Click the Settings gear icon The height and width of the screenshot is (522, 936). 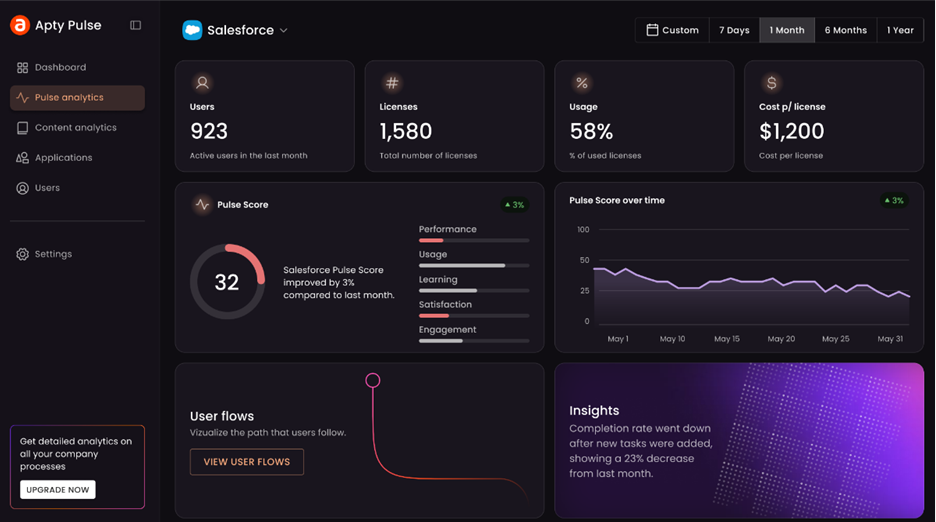click(x=22, y=254)
